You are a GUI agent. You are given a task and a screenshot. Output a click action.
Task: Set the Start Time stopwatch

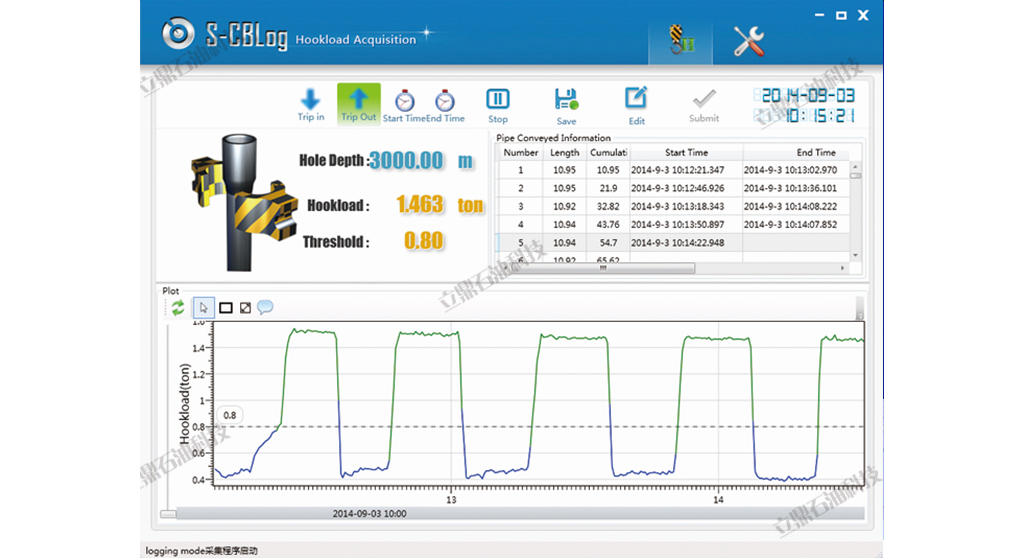pyautogui.click(x=405, y=101)
